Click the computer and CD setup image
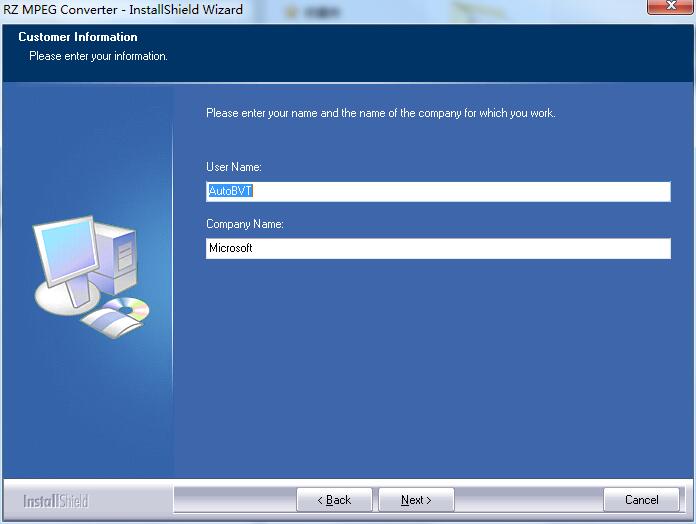The height and width of the screenshot is (524, 696). [91, 277]
